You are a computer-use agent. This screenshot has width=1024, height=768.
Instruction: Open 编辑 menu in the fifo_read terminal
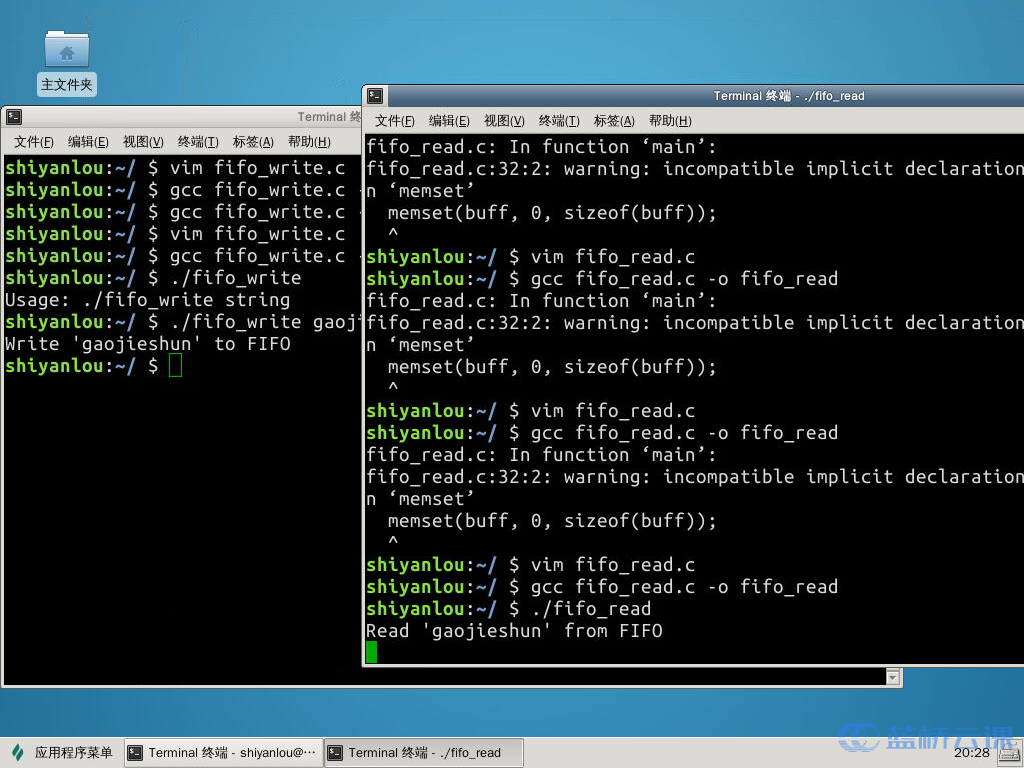click(x=449, y=121)
